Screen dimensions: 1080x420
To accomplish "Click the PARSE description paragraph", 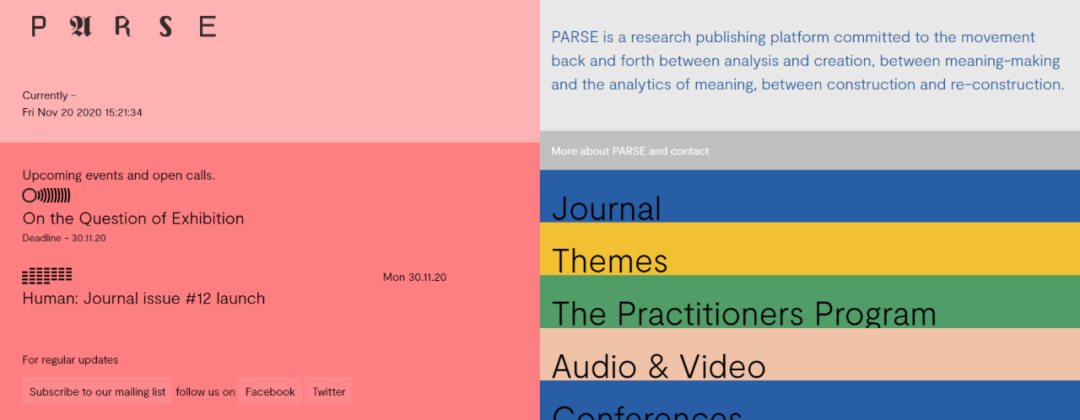I will tap(807, 61).
